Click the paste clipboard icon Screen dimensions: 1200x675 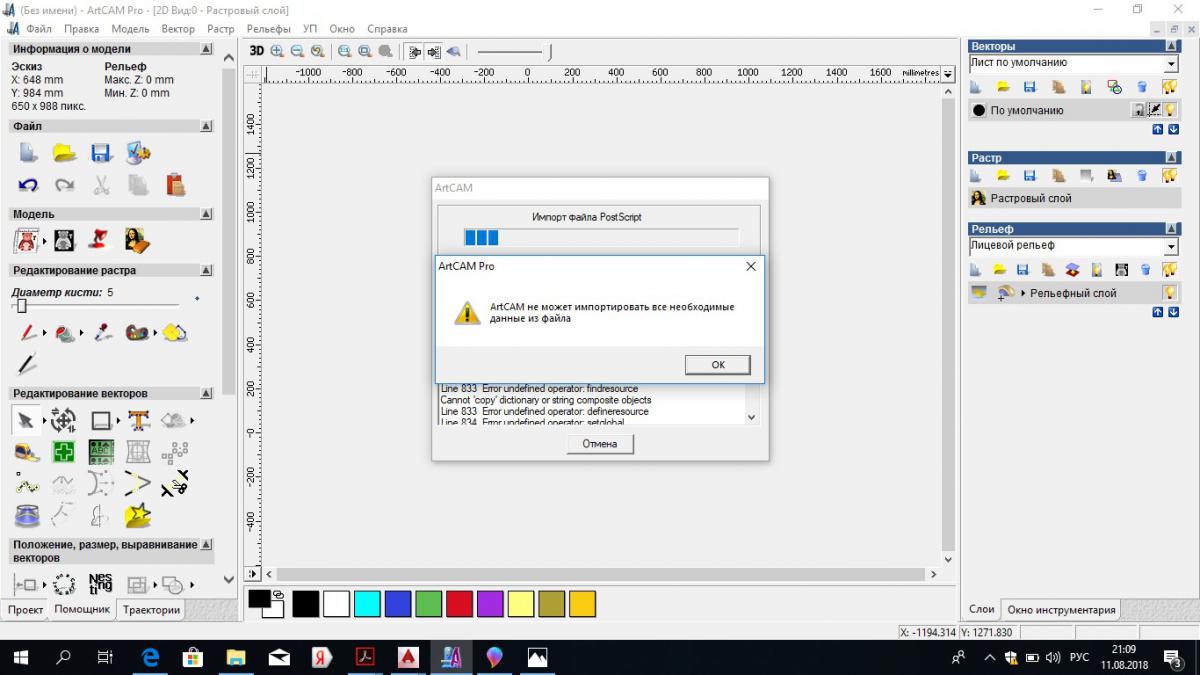(176, 184)
